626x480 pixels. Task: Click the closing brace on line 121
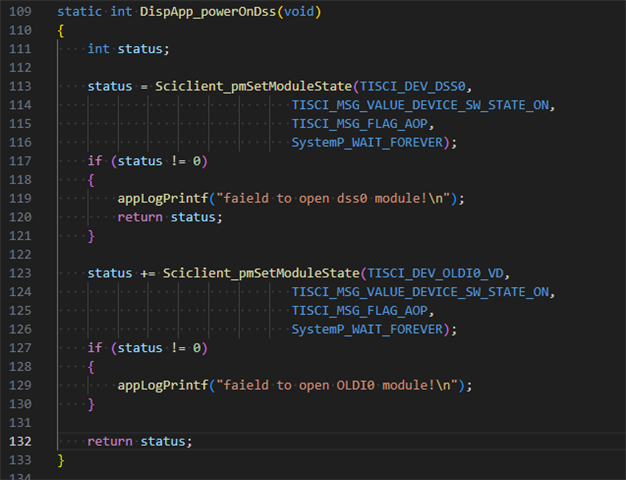tap(91, 236)
